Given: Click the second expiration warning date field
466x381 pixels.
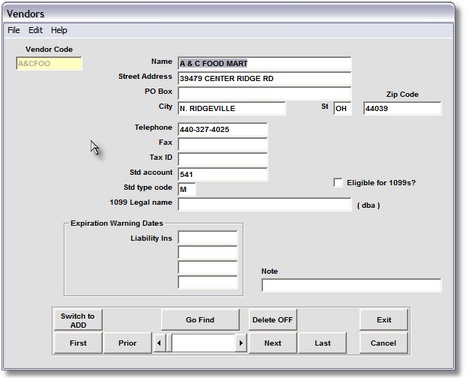Looking at the screenshot, I should (208, 253).
